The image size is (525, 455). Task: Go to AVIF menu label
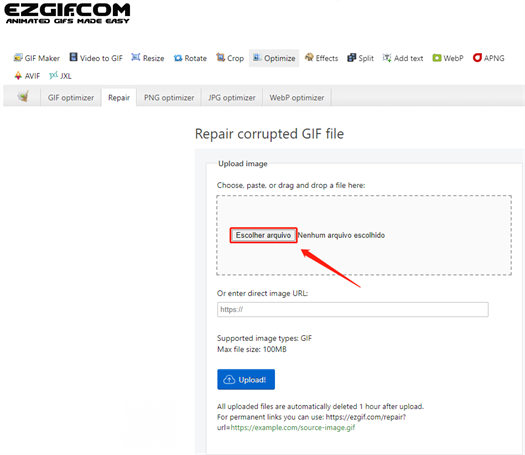tap(32, 76)
